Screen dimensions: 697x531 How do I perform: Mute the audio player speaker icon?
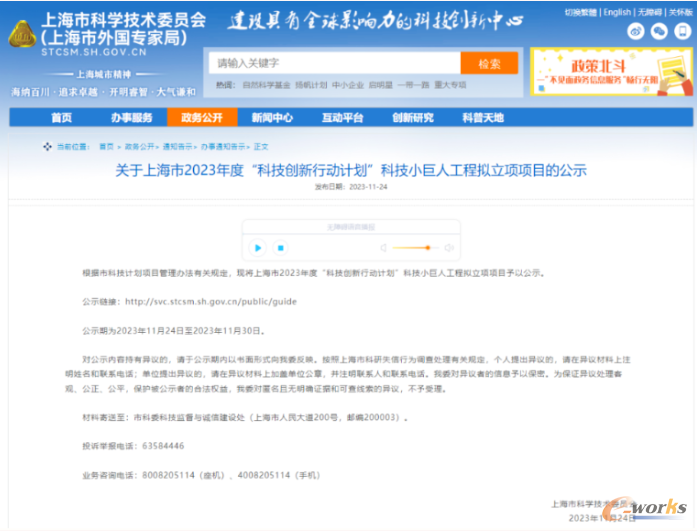(383, 247)
